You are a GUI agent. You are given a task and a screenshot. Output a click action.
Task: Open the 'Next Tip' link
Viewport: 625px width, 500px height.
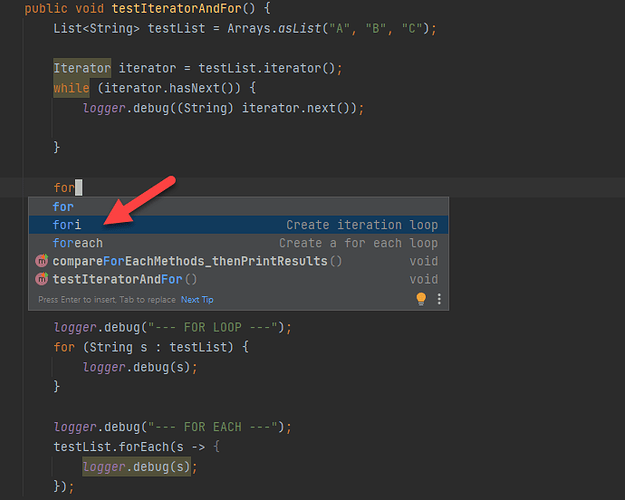pyautogui.click(x=197, y=299)
